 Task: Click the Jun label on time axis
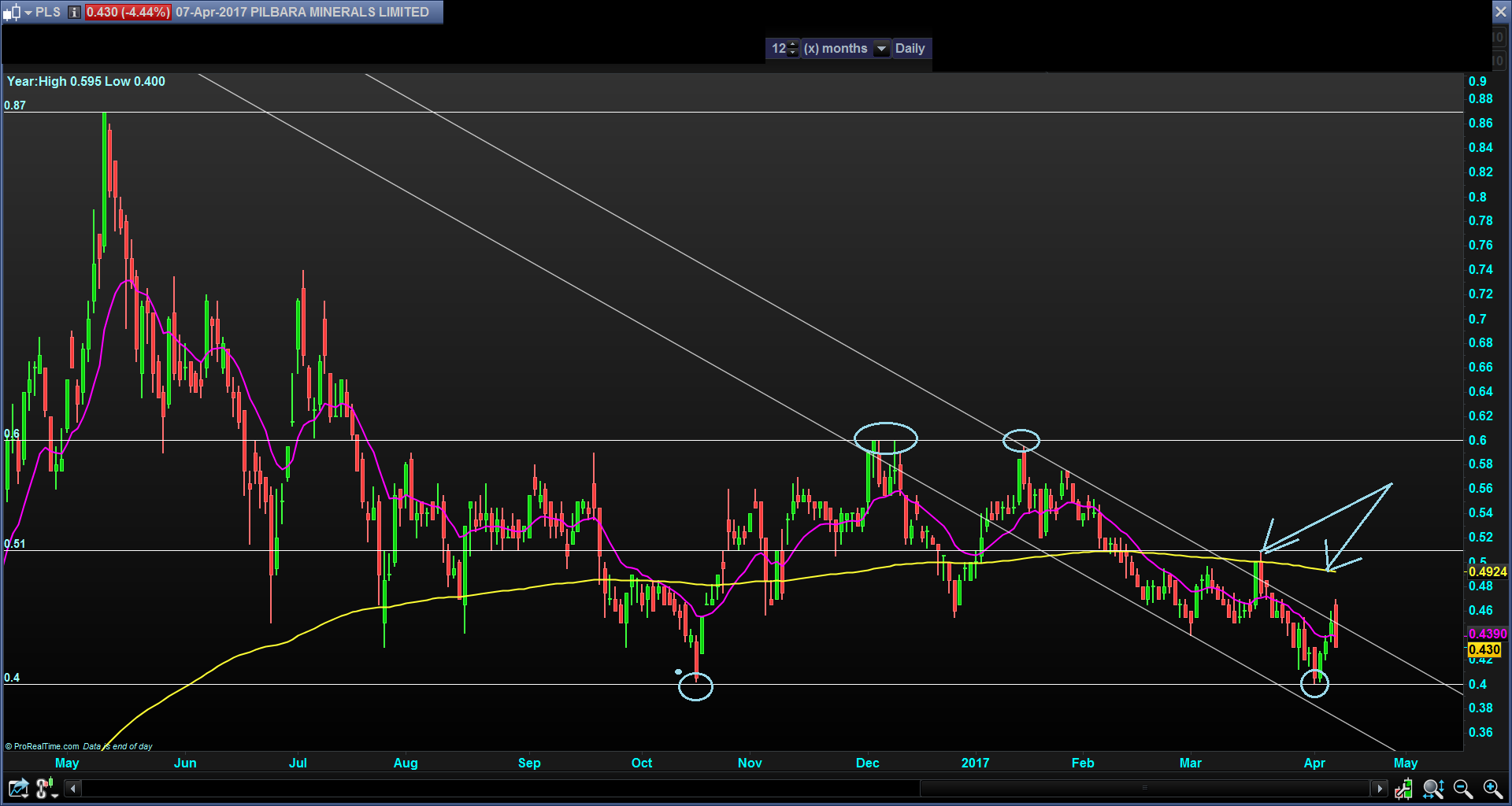185,763
